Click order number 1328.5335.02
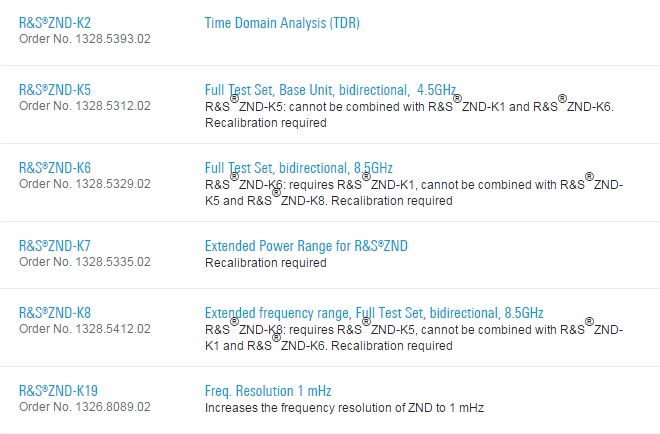 click(85, 262)
